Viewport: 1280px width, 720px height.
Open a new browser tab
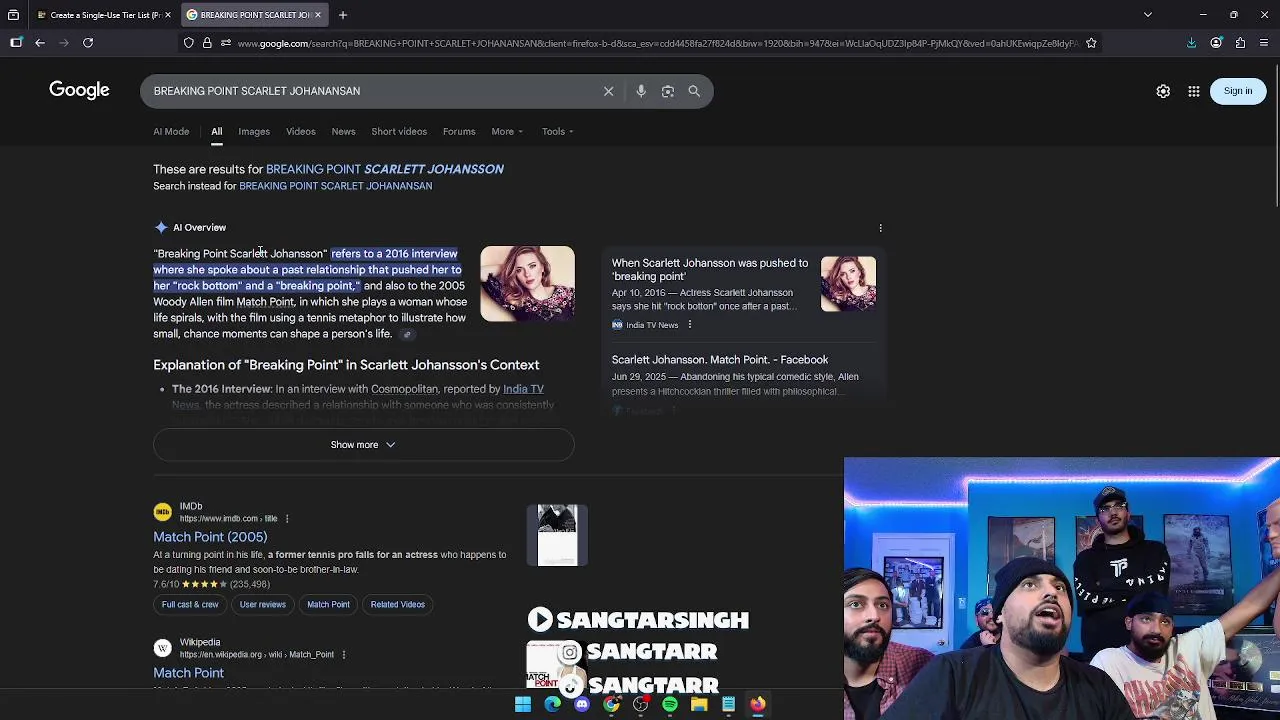[342, 15]
